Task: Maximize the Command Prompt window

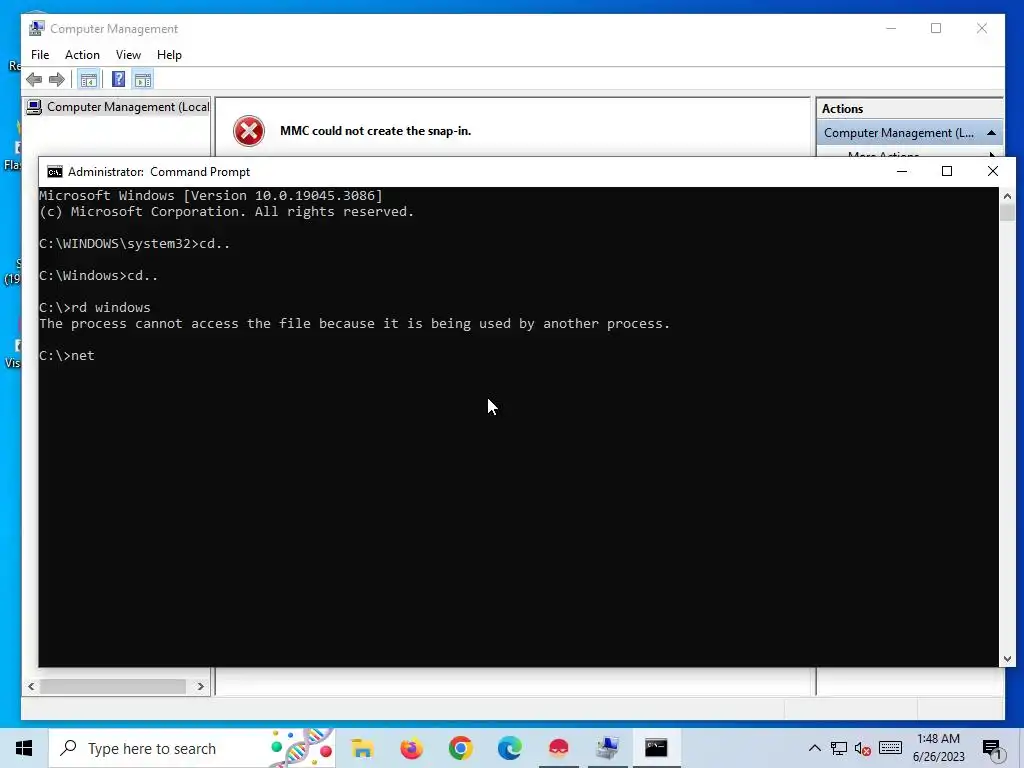Action: [x=947, y=171]
